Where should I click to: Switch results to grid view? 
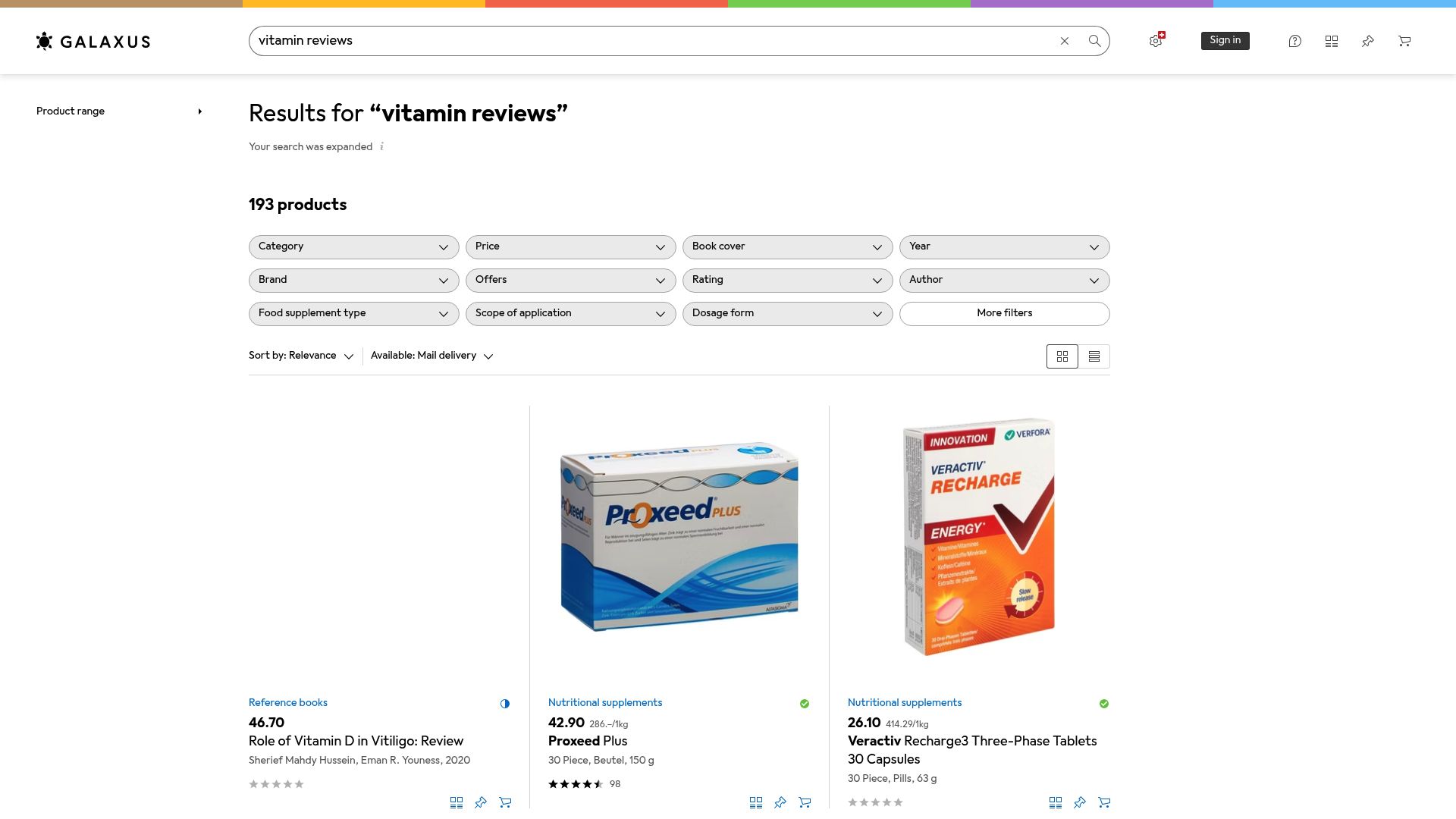tap(1062, 356)
